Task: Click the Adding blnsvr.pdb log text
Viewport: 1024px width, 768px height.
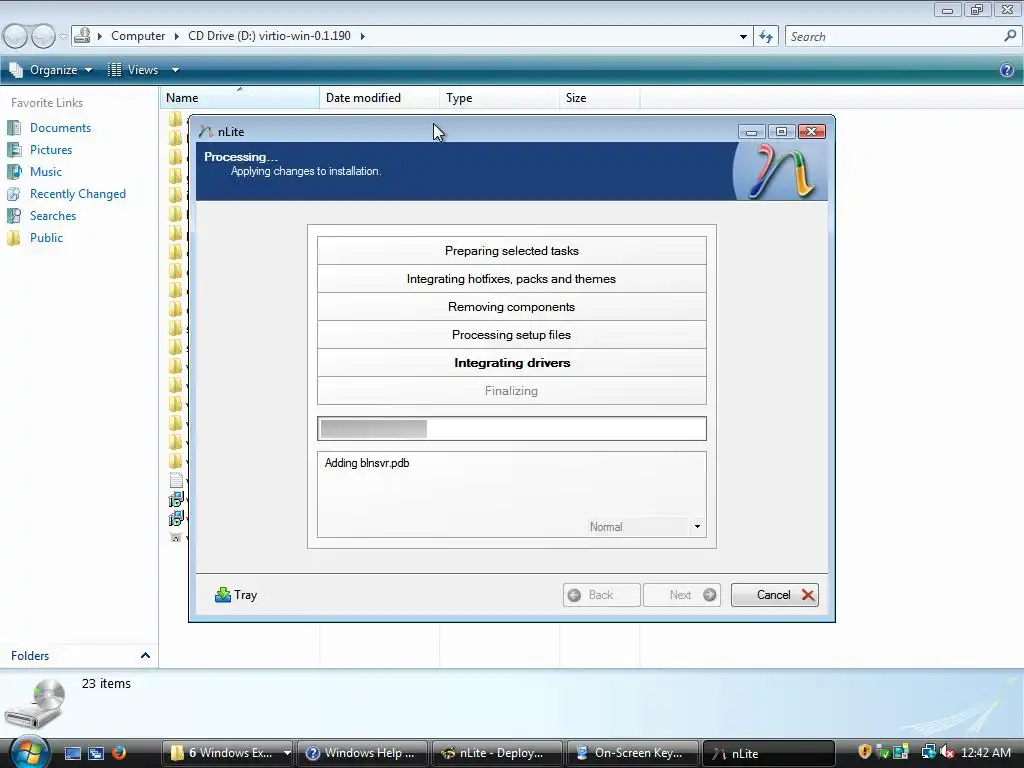Action: (367, 463)
